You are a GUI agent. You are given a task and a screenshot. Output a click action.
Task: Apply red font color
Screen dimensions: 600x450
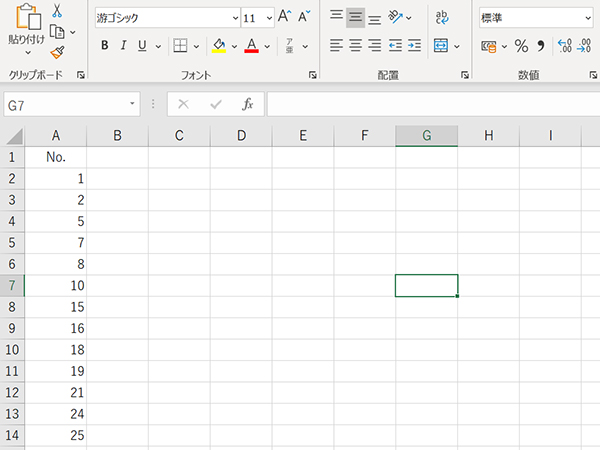(251, 46)
